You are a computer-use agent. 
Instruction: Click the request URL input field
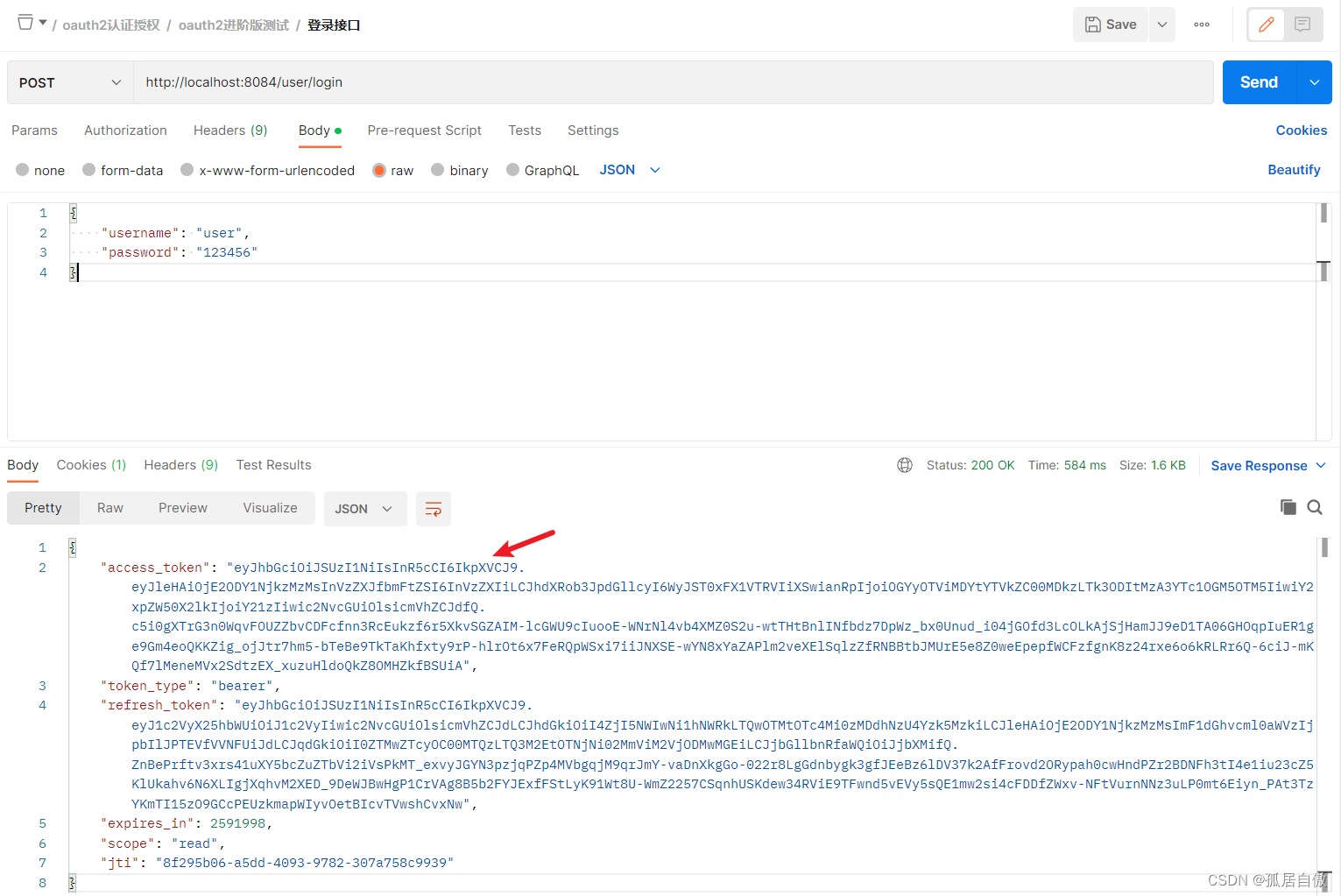(x=673, y=82)
